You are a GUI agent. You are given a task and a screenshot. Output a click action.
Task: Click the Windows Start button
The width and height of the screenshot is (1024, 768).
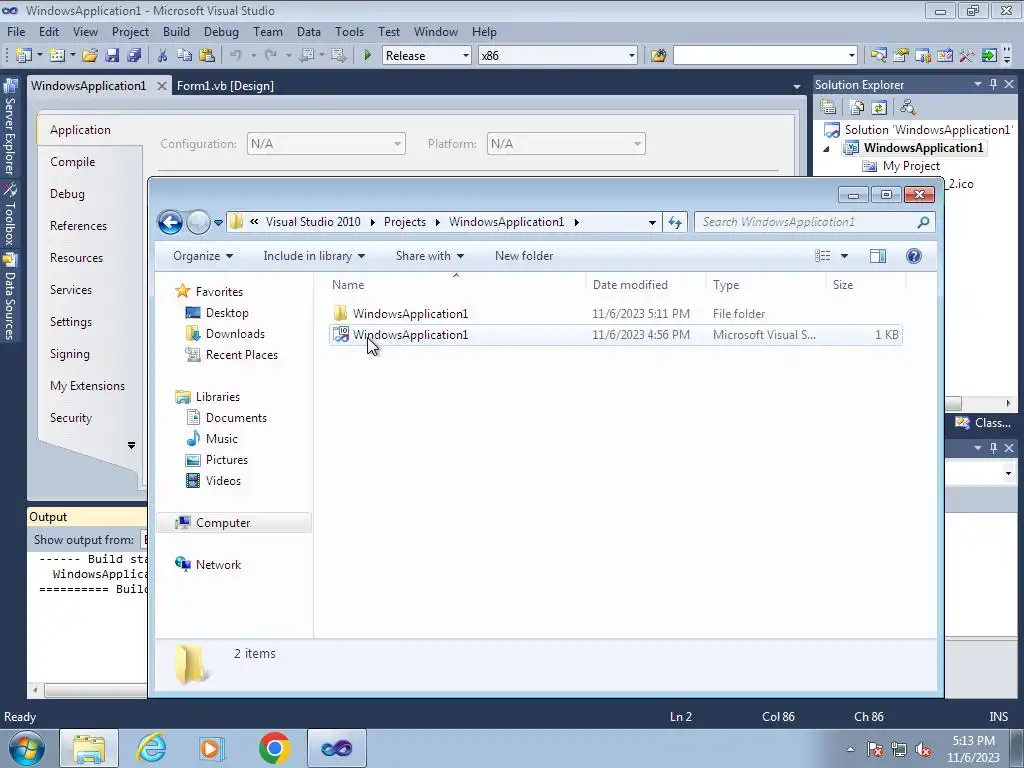27,748
